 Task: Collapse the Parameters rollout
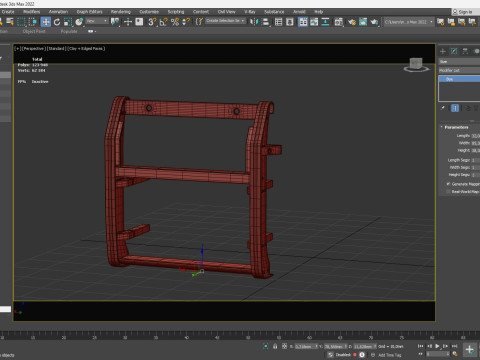pos(456,127)
